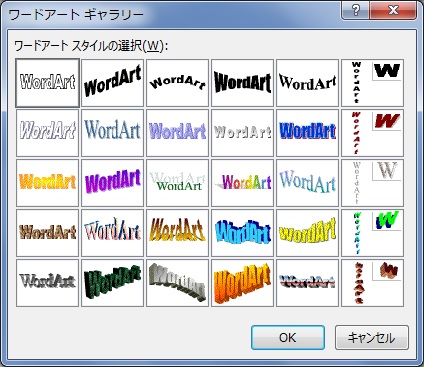Choose the bold blue shadowed WordArt style
Screen dimensions: 424x367
click(x=307, y=133)
